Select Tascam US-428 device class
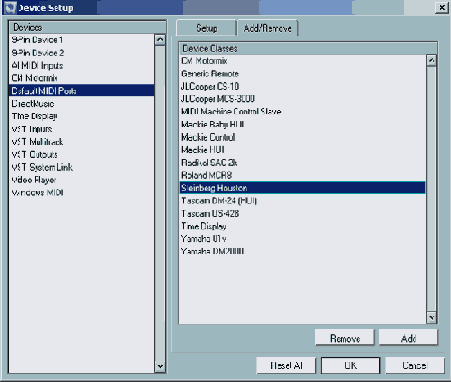This screenshot has width=451, height=382. tap(302, 213)
